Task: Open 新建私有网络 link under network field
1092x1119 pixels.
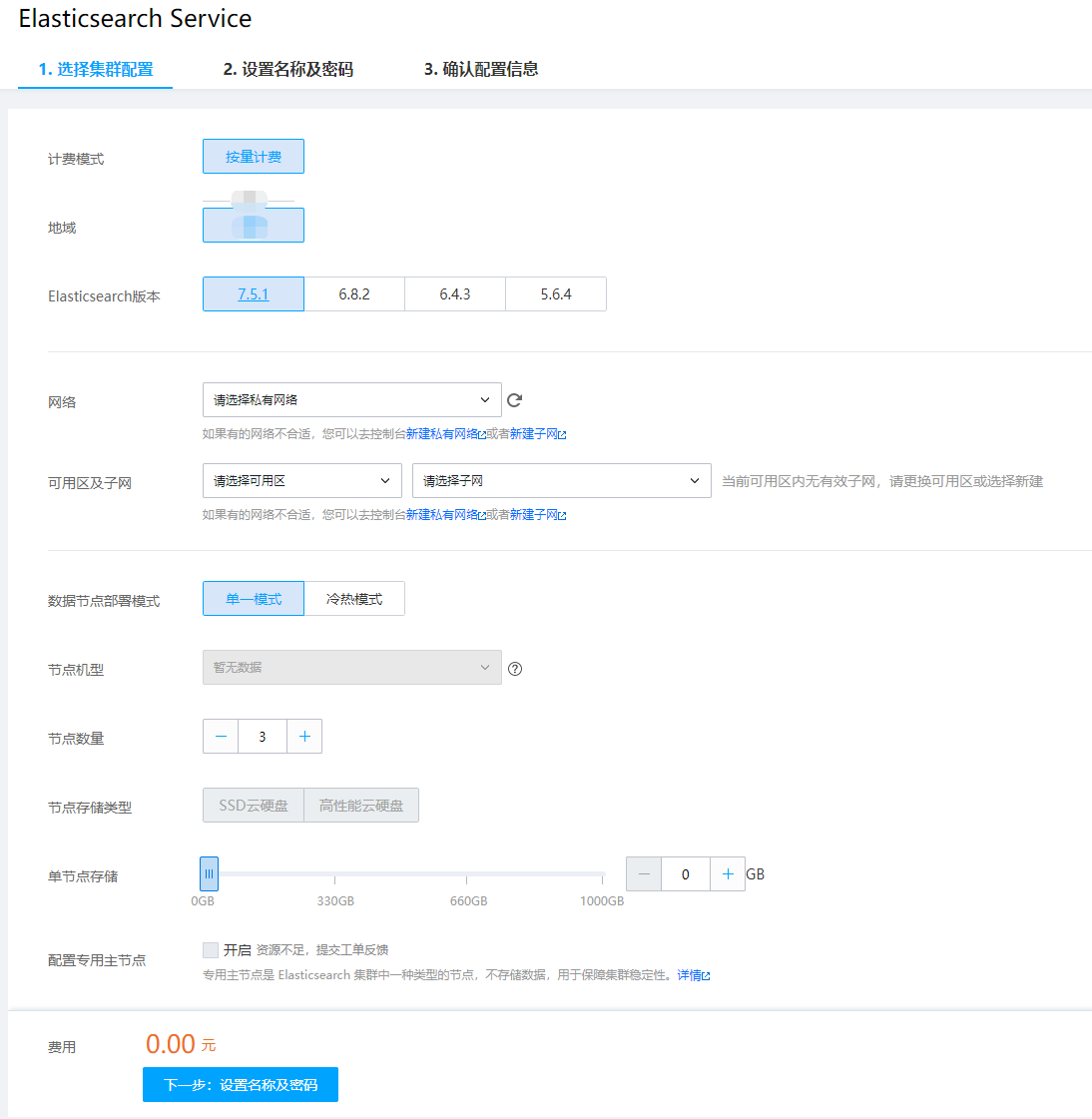Action: tap(445, 434)
